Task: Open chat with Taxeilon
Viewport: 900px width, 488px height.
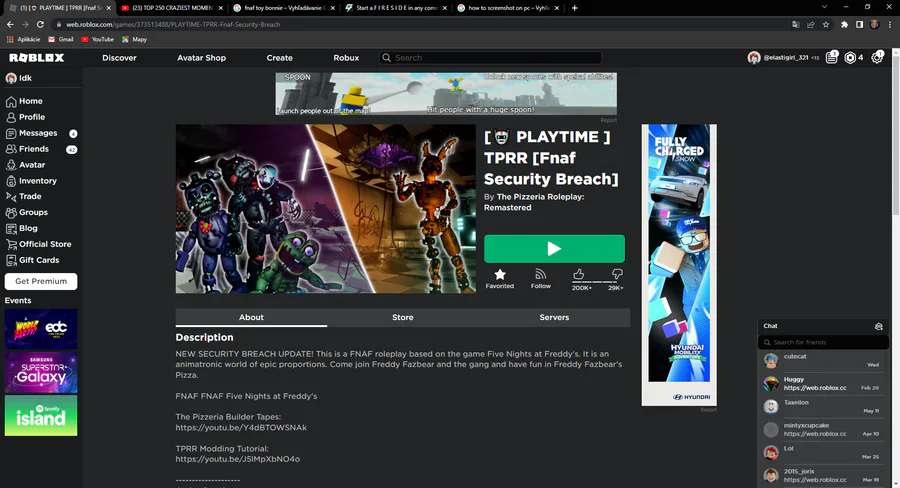Action: [x=823, y=406]
